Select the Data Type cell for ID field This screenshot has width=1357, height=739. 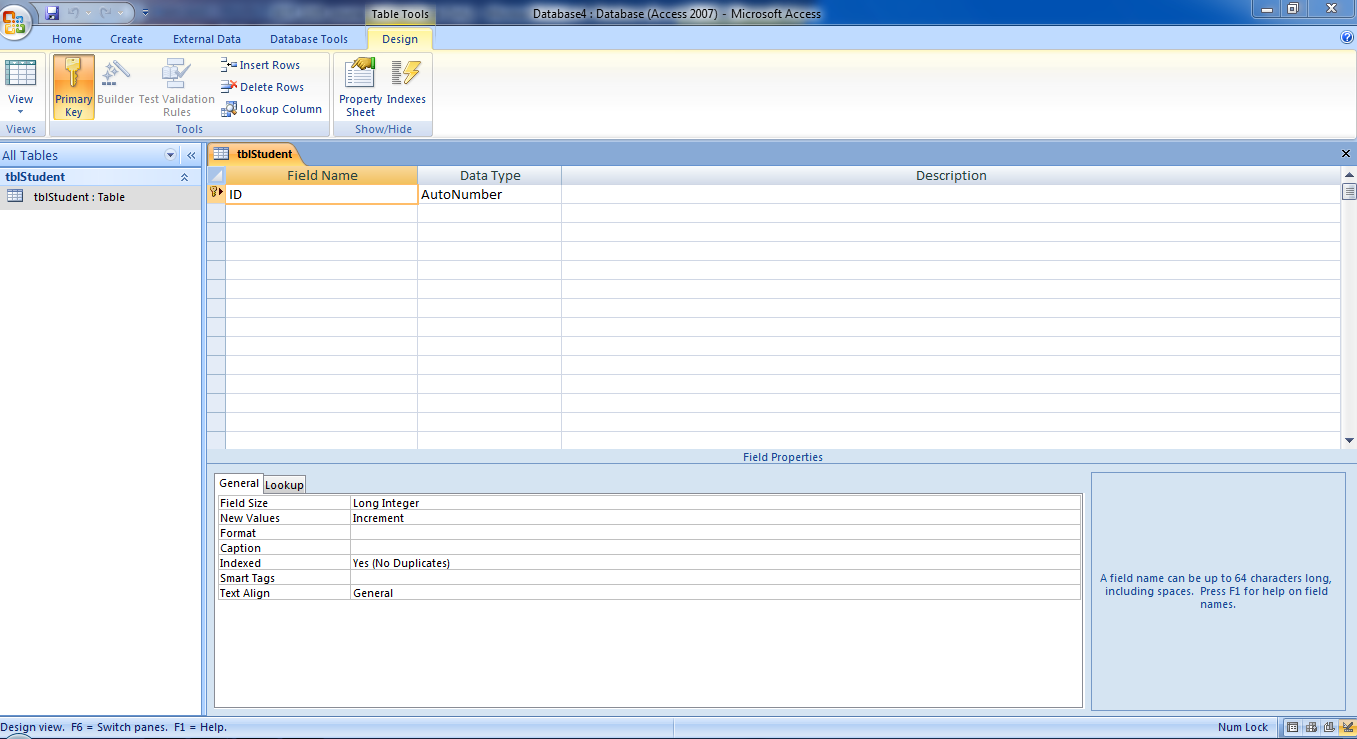tap(488, 194)
